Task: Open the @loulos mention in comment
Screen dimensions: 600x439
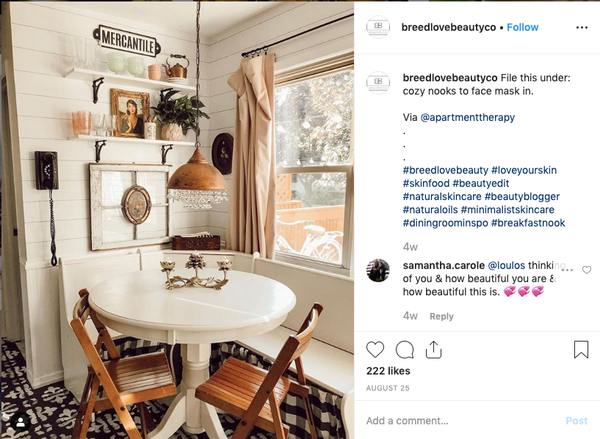Action: 506,265
